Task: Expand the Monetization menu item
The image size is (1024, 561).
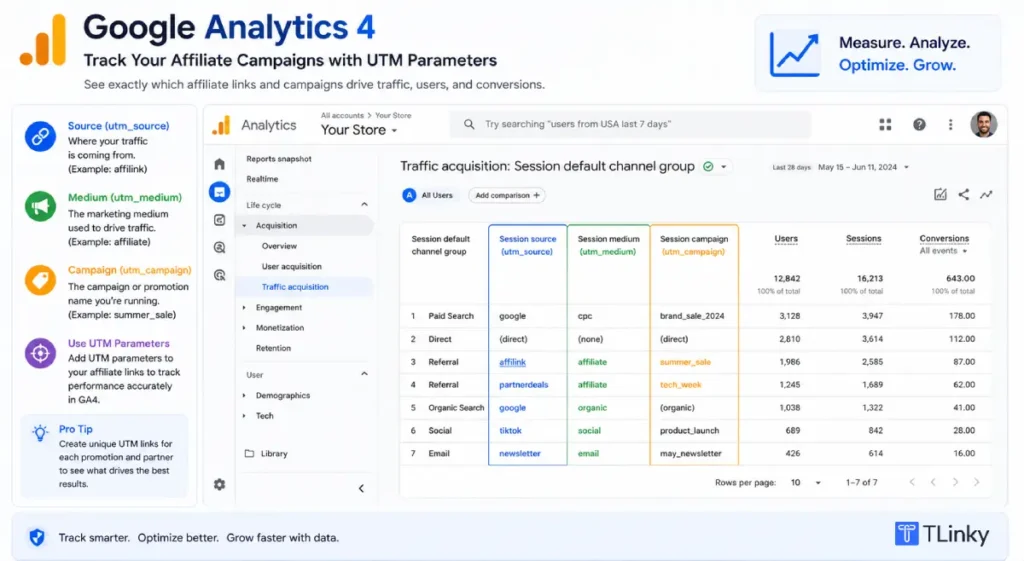Action: [x=244, y=328]
